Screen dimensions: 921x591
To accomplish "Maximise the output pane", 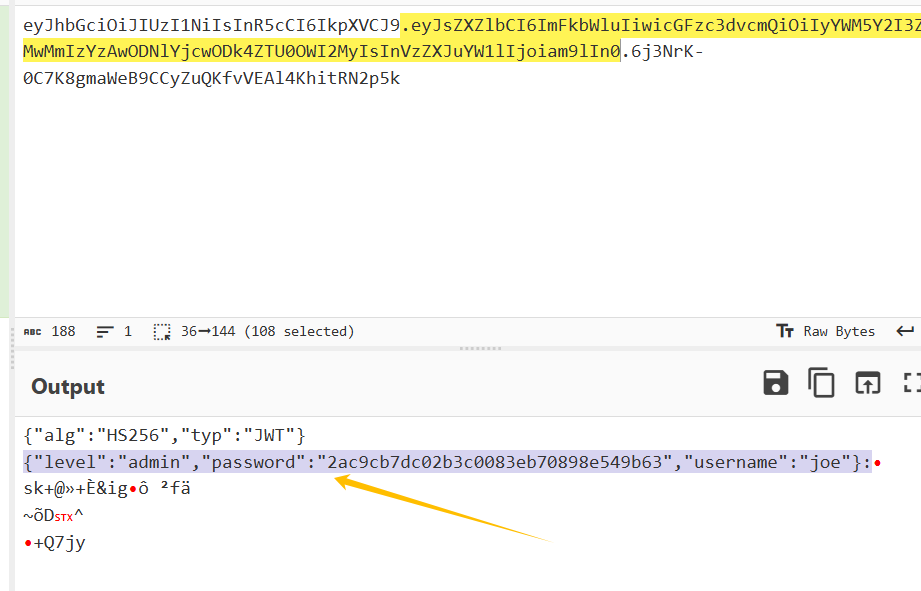I will (x=911, y=383).
